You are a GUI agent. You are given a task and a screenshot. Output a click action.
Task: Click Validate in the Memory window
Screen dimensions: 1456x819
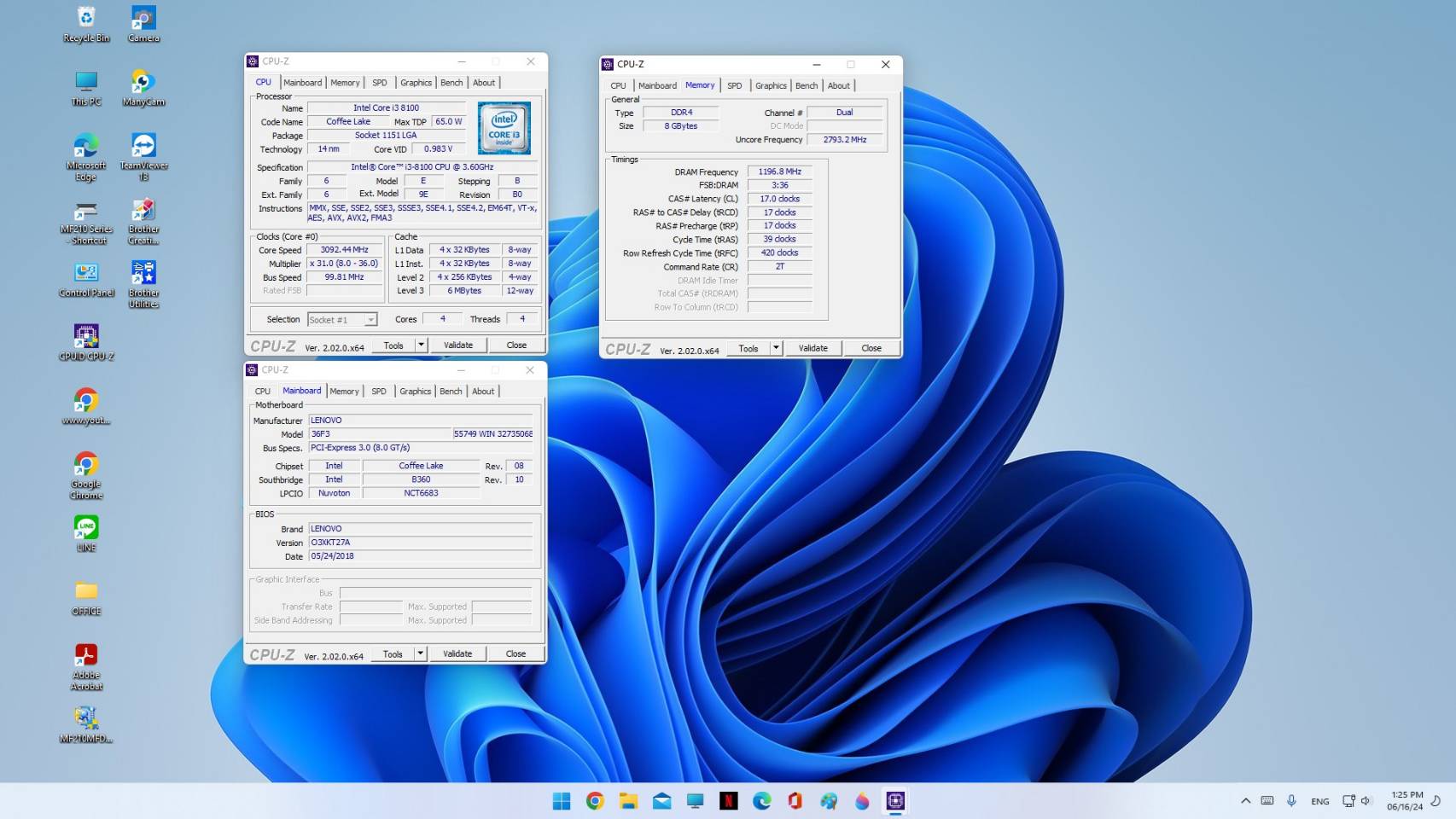813,348
